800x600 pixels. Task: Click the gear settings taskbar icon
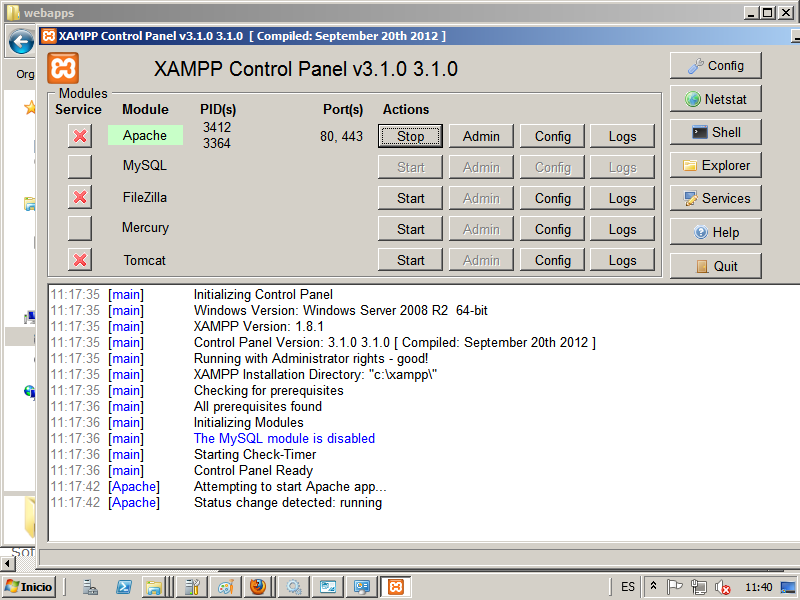pos(294,587)
